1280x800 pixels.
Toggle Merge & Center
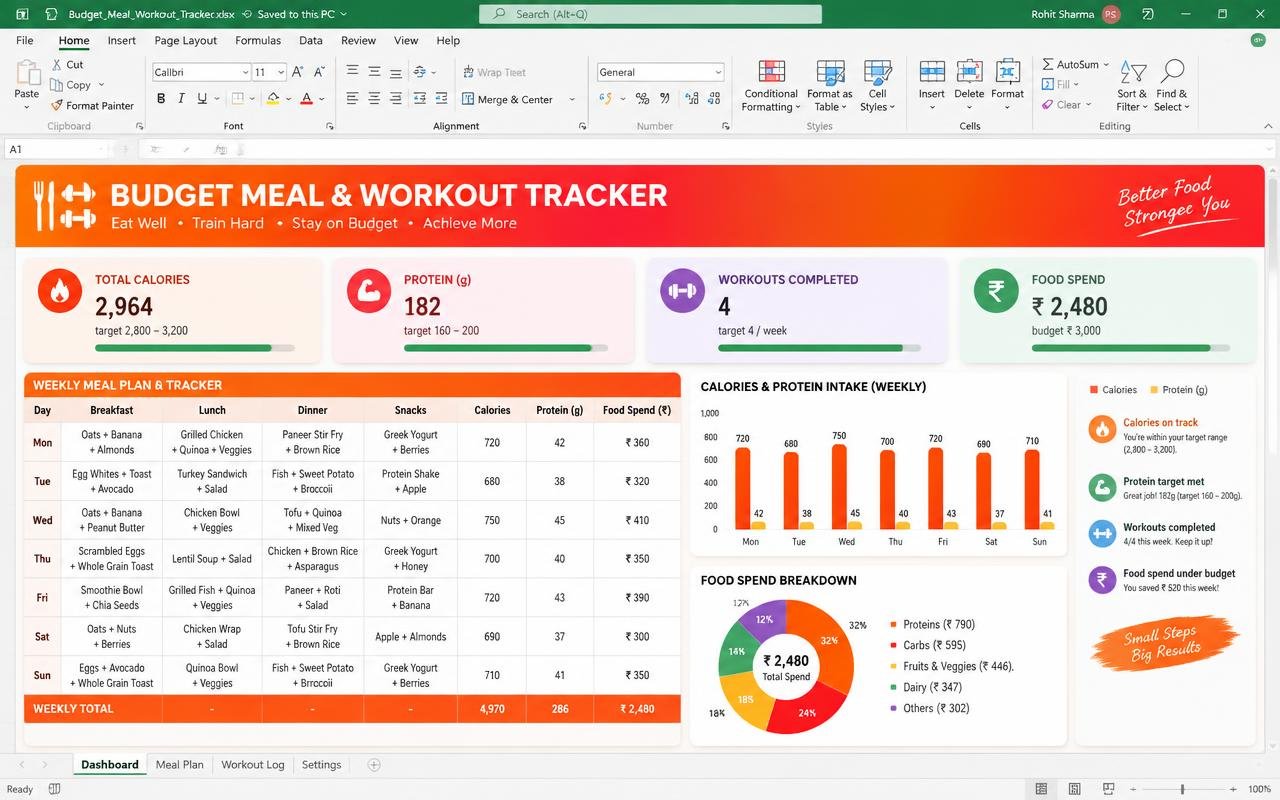click(x=508, y=99)
